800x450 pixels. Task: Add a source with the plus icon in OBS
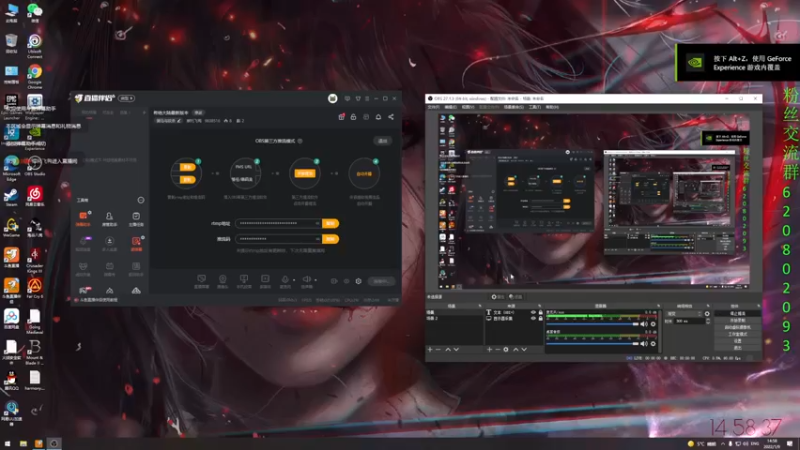(x=489, y=349)
